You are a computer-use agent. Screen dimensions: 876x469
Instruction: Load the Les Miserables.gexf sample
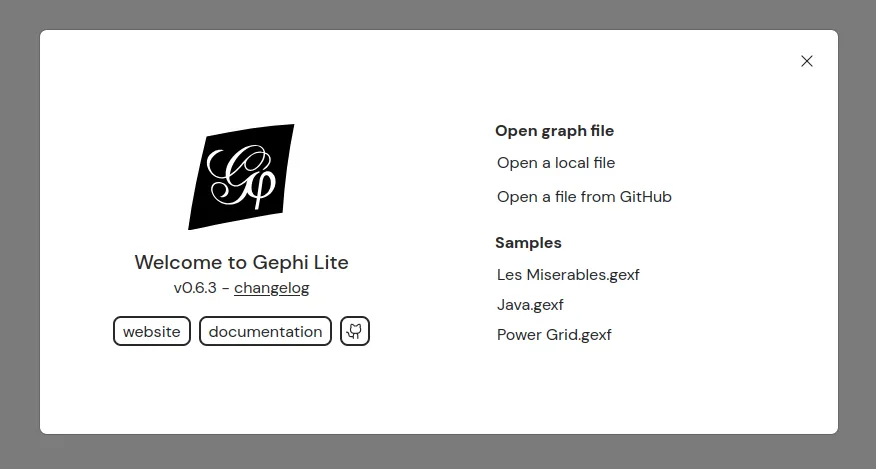[568, 275]
